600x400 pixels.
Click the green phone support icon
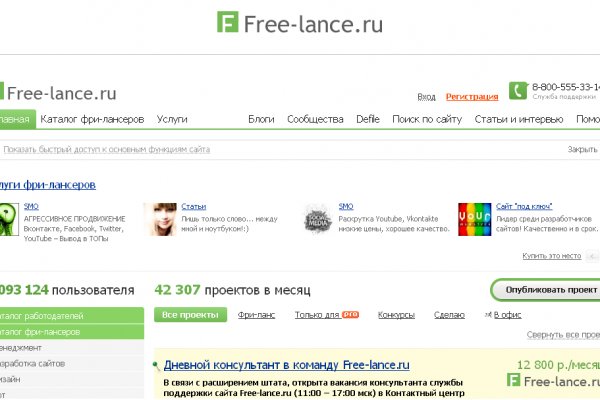click(x=517, y=90)
